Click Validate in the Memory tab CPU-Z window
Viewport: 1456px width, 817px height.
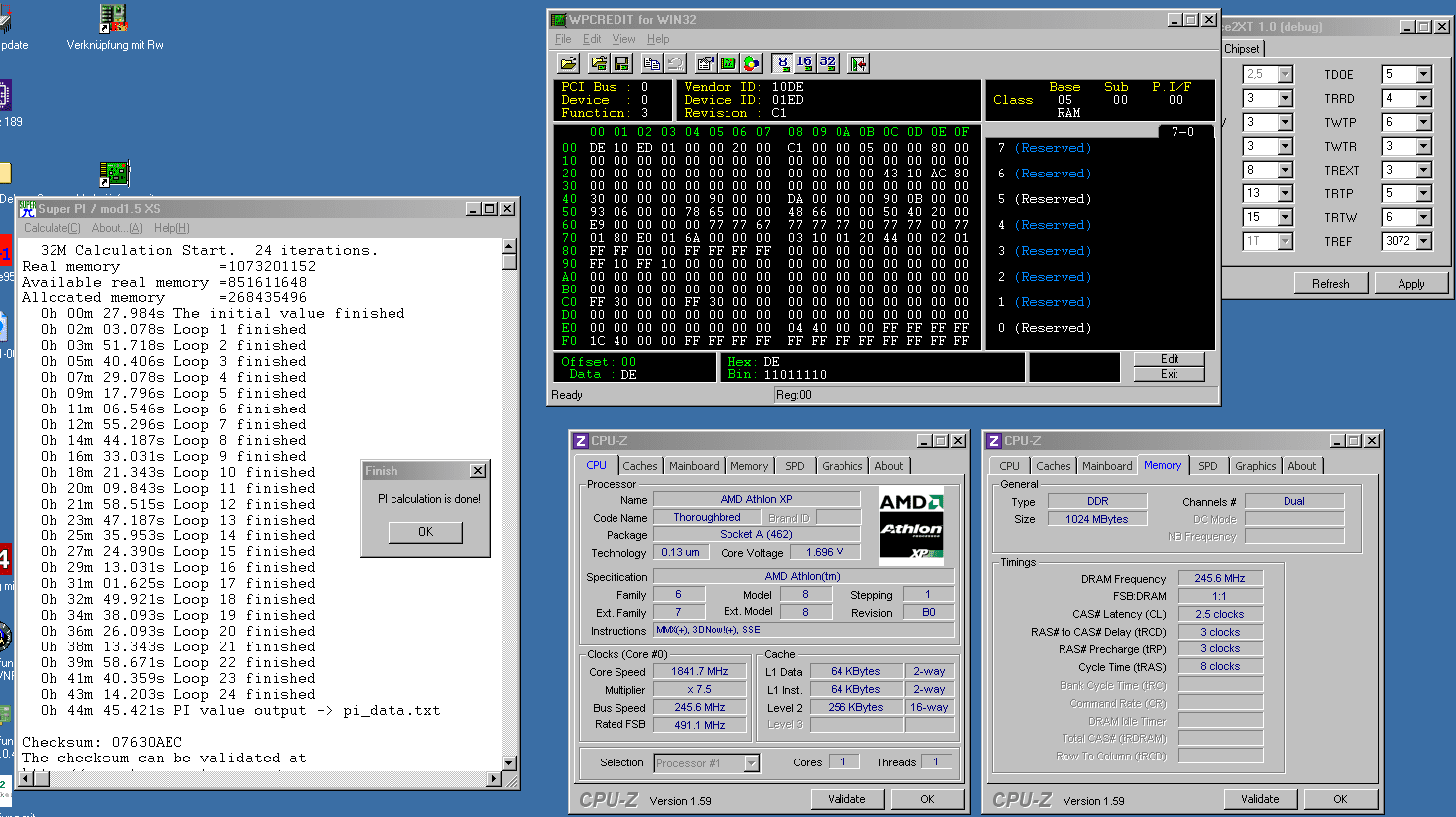point(1260,799)
